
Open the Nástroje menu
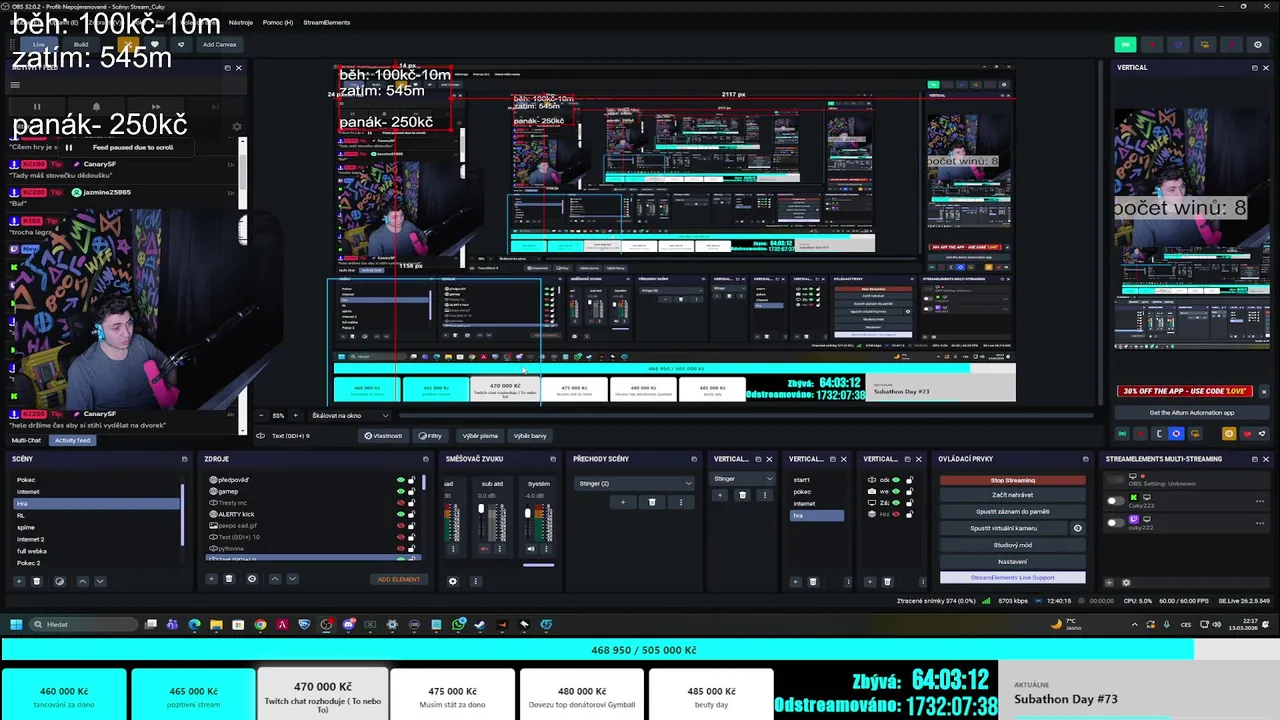[x=241, y=22]
